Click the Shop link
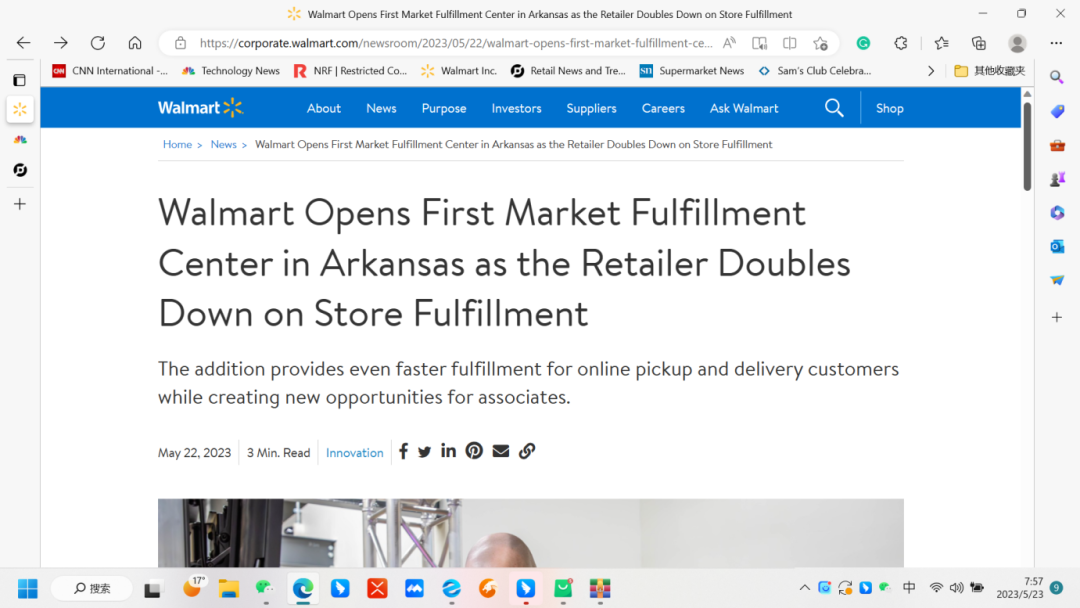Image resolution: width=1080 pixels, height=608 pixels. pos(889,108)
